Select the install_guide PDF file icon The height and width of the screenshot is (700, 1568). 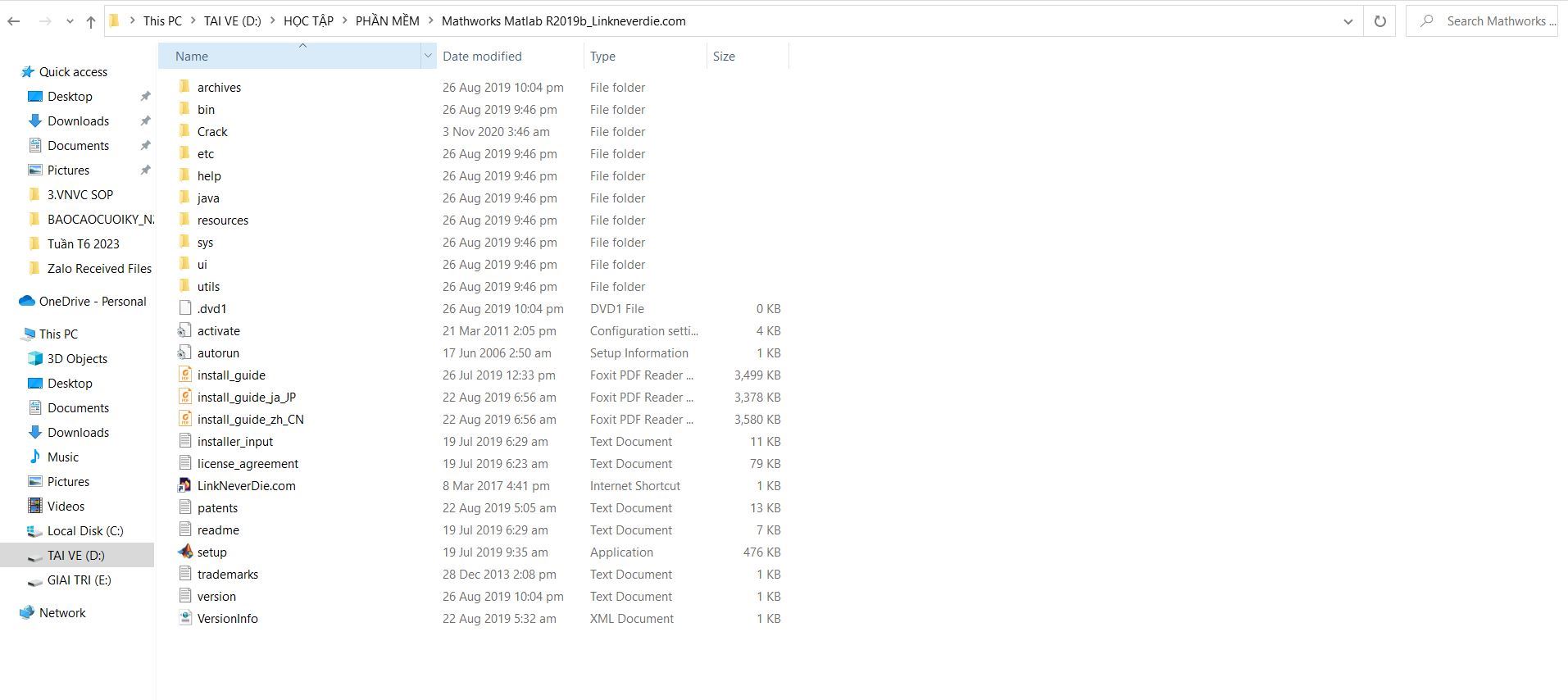(x=185, y=375)
